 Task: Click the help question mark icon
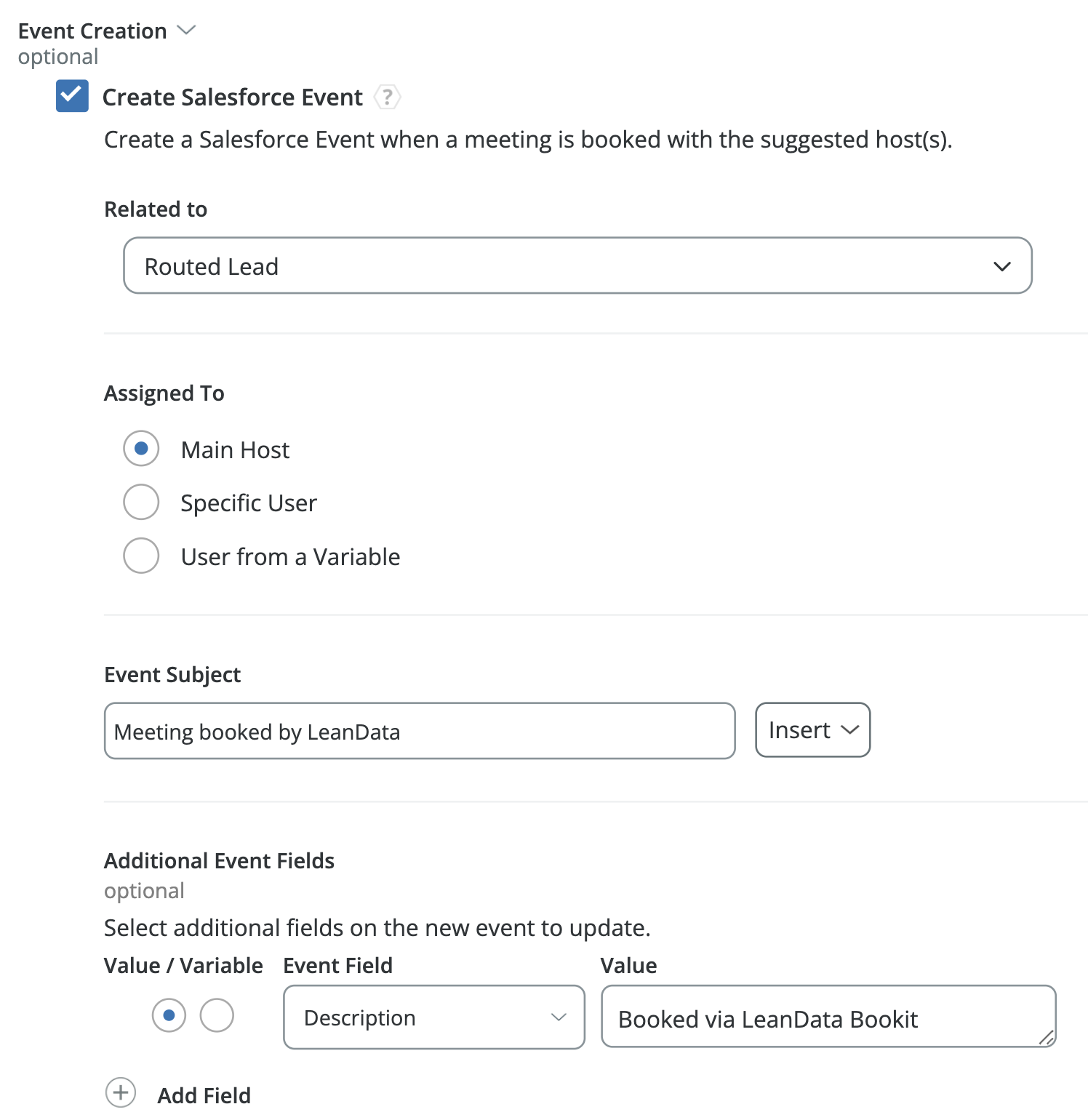tap(388, 97)
